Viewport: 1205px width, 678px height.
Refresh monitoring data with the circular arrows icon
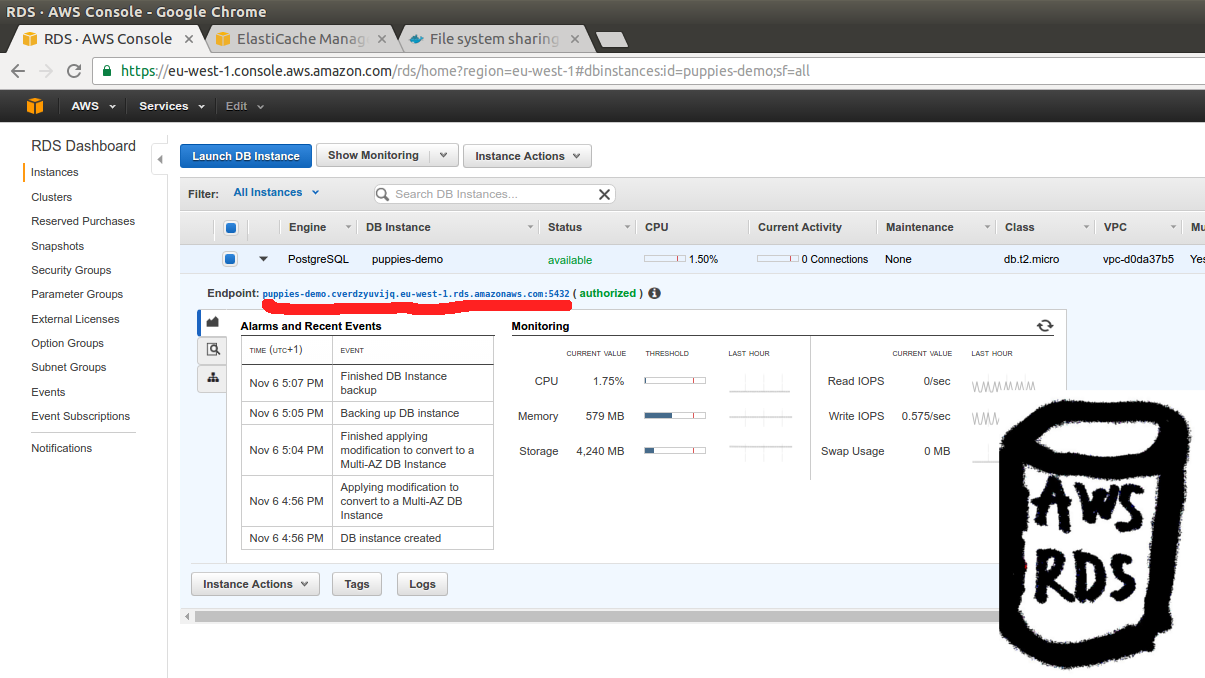pyautogui.click(x=1045, y=326)
